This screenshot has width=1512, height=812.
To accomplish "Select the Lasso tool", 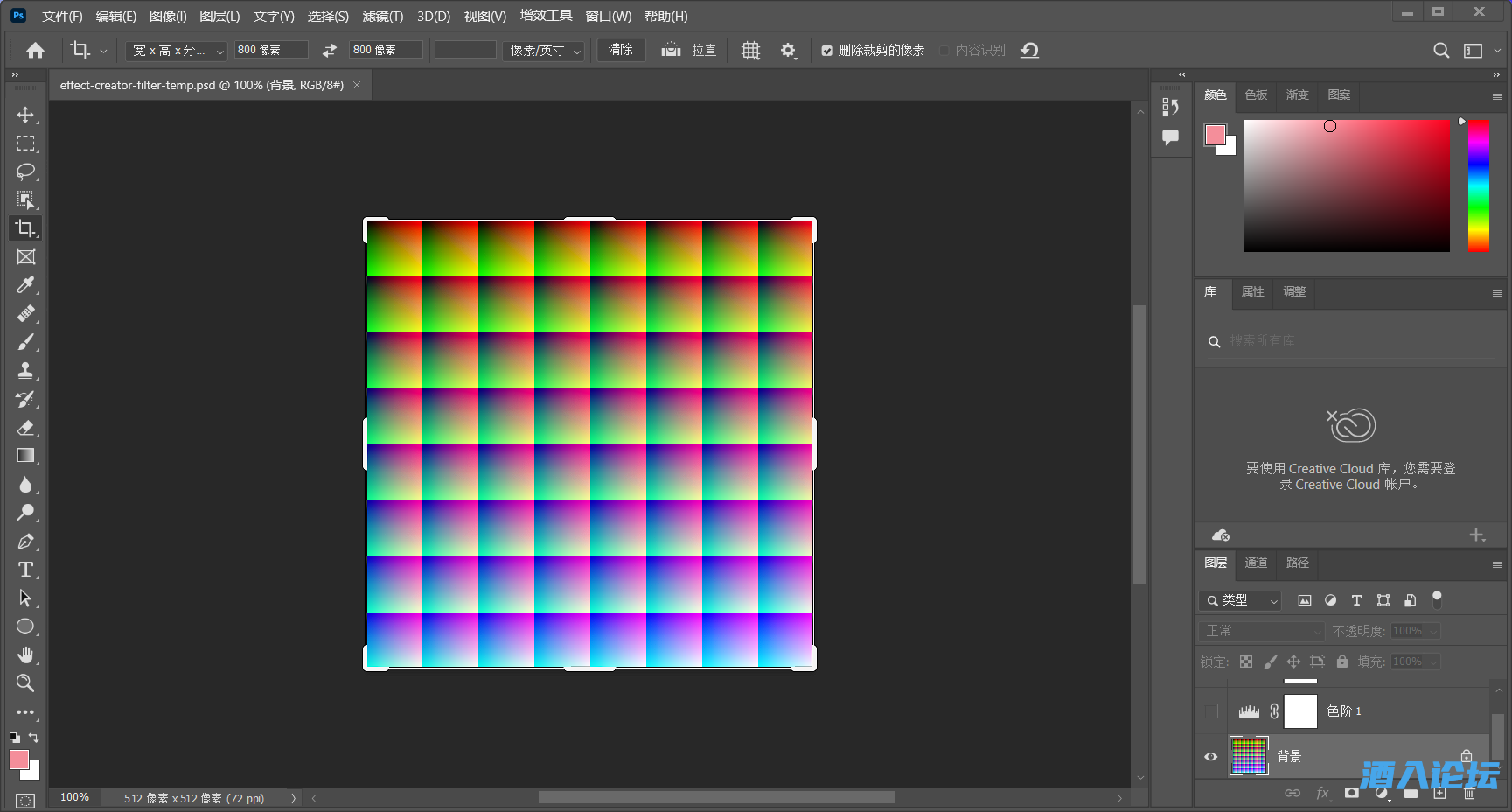I will pyautogui.click(x=25, y=171).
